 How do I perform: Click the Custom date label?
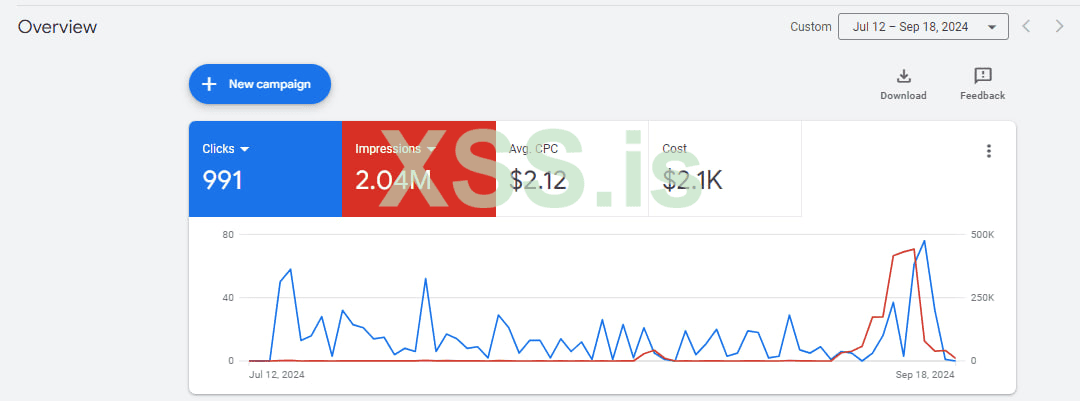811,27
